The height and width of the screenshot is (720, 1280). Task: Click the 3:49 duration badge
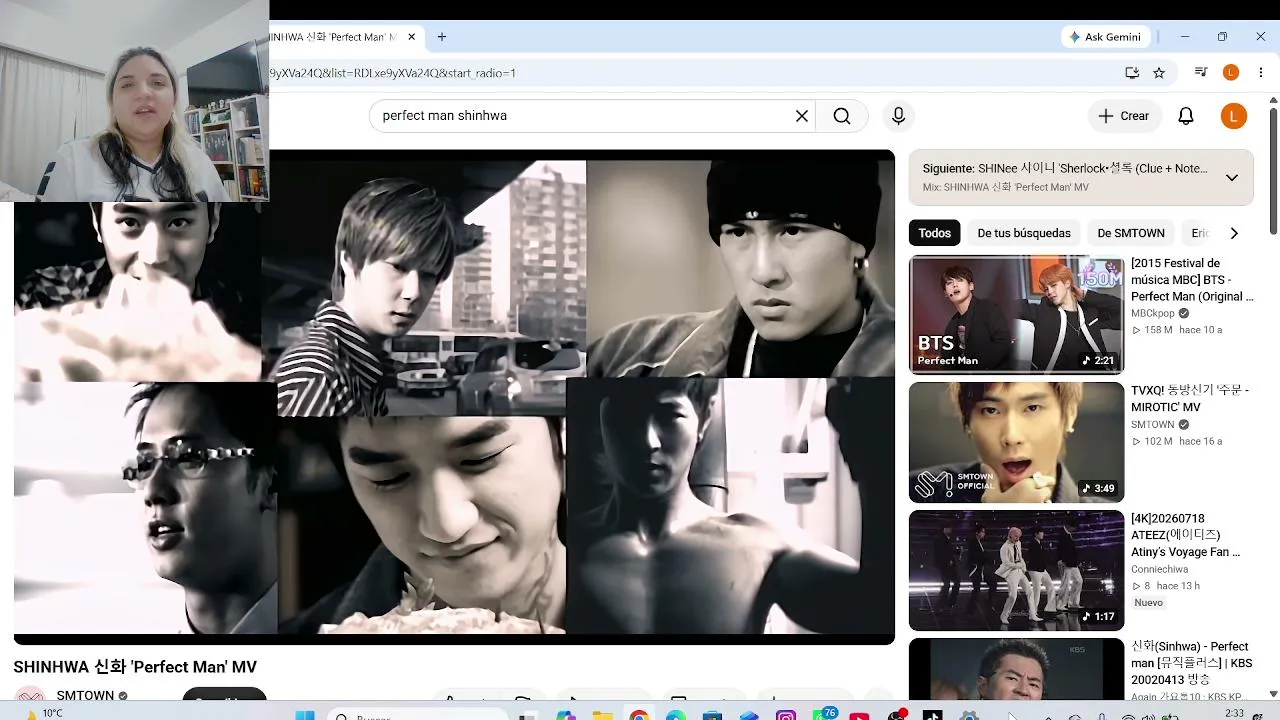1098,489
